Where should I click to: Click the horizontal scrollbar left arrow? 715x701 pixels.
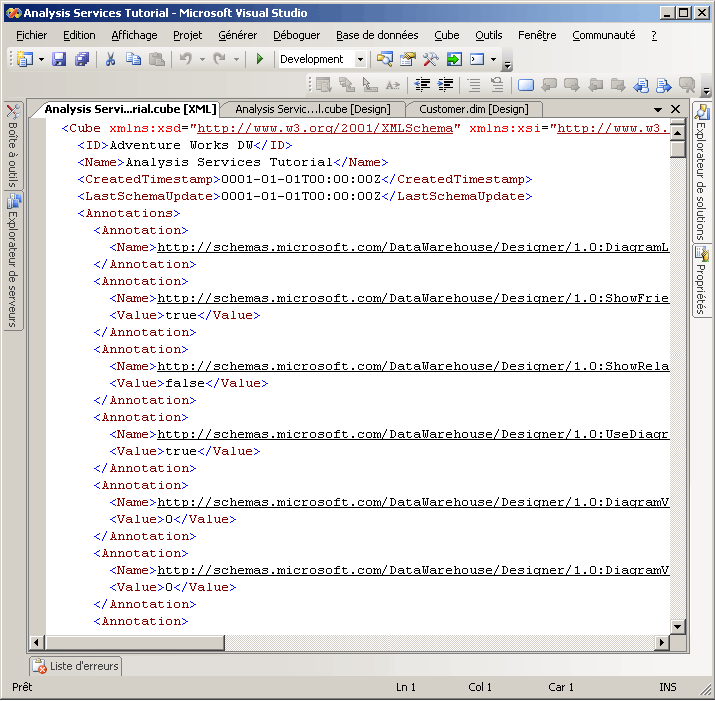coord(36,643)
